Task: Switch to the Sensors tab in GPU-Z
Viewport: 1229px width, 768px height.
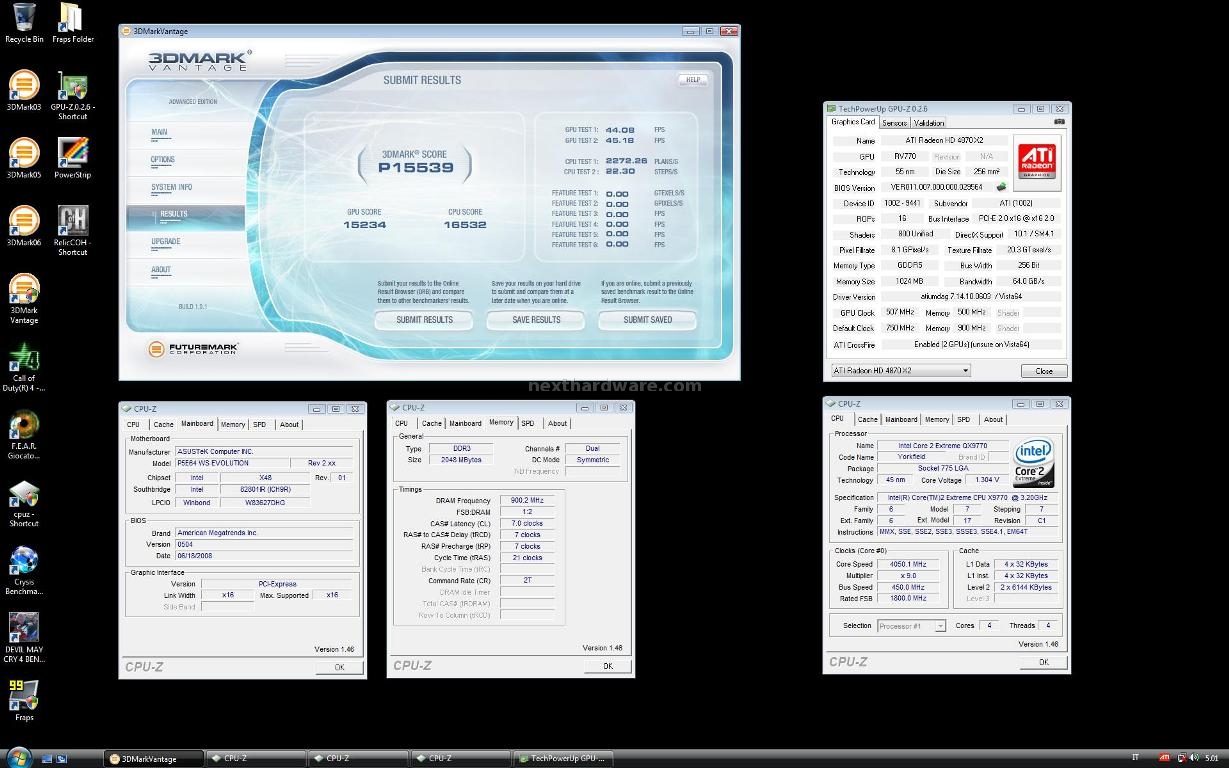Action: coord(894,123)
